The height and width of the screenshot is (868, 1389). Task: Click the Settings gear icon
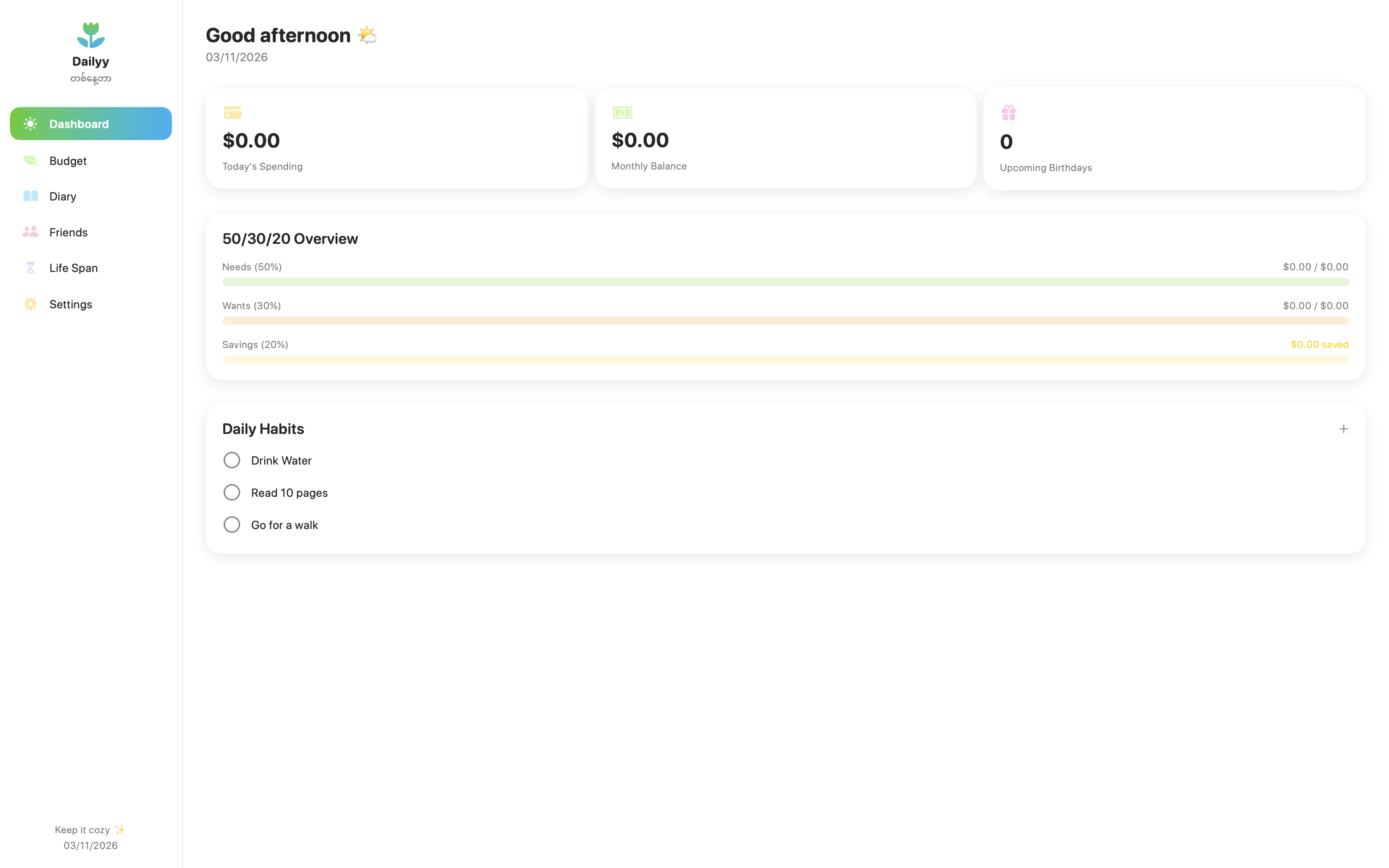(31, 304)
